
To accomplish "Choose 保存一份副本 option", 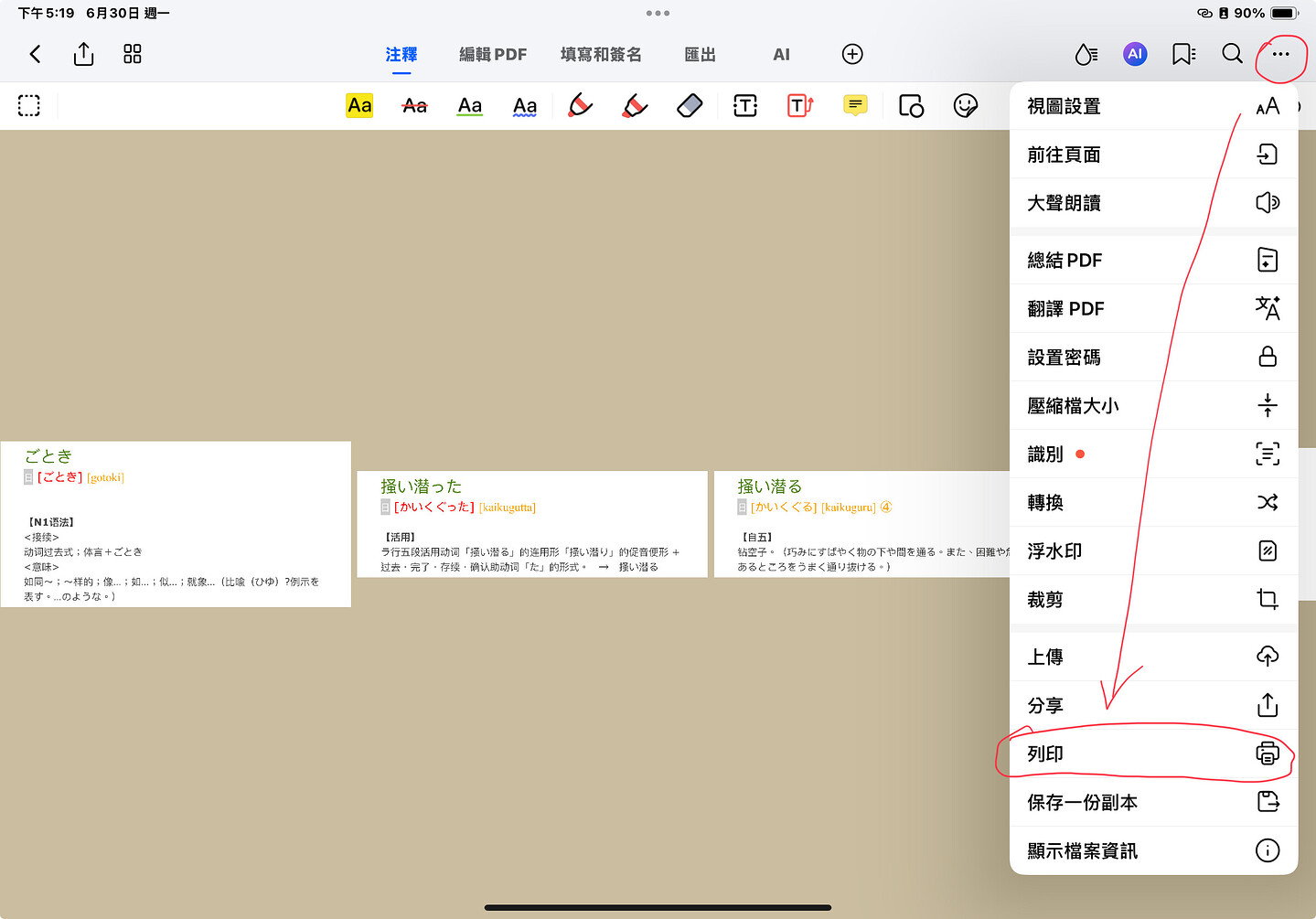I will (x=1153, y=802).
